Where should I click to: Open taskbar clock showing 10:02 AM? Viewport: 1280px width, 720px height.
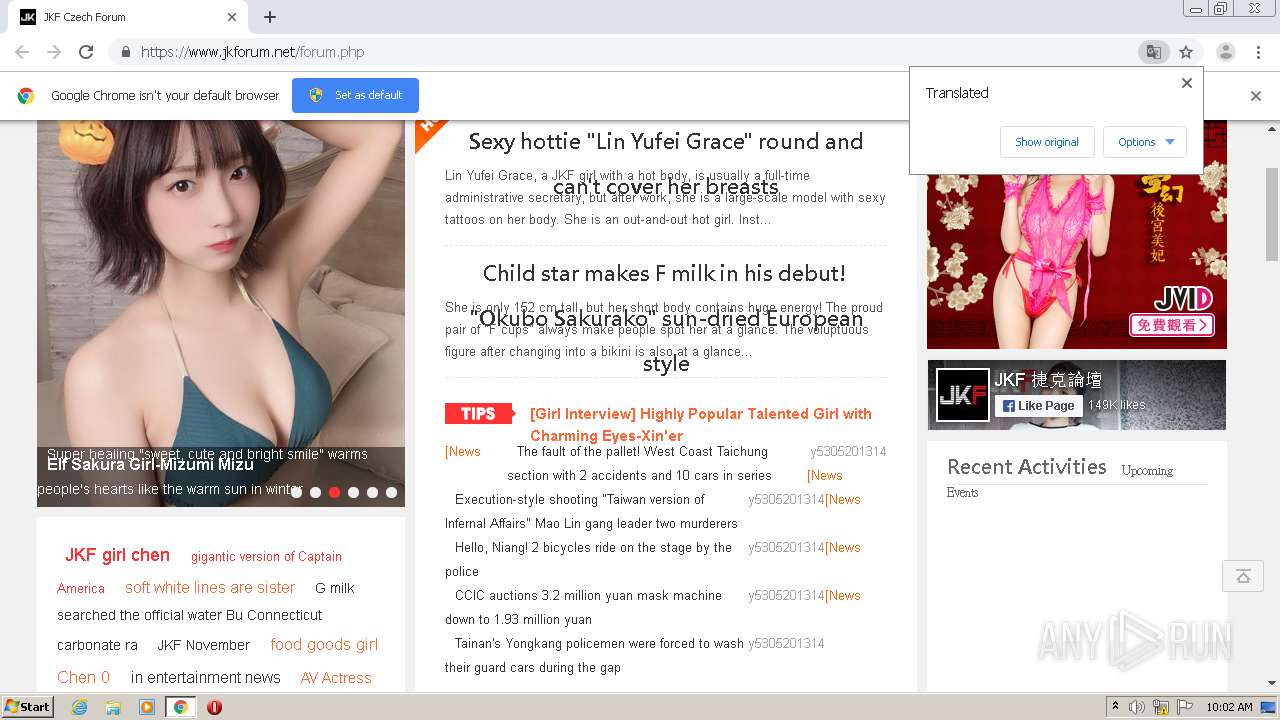1229,707
